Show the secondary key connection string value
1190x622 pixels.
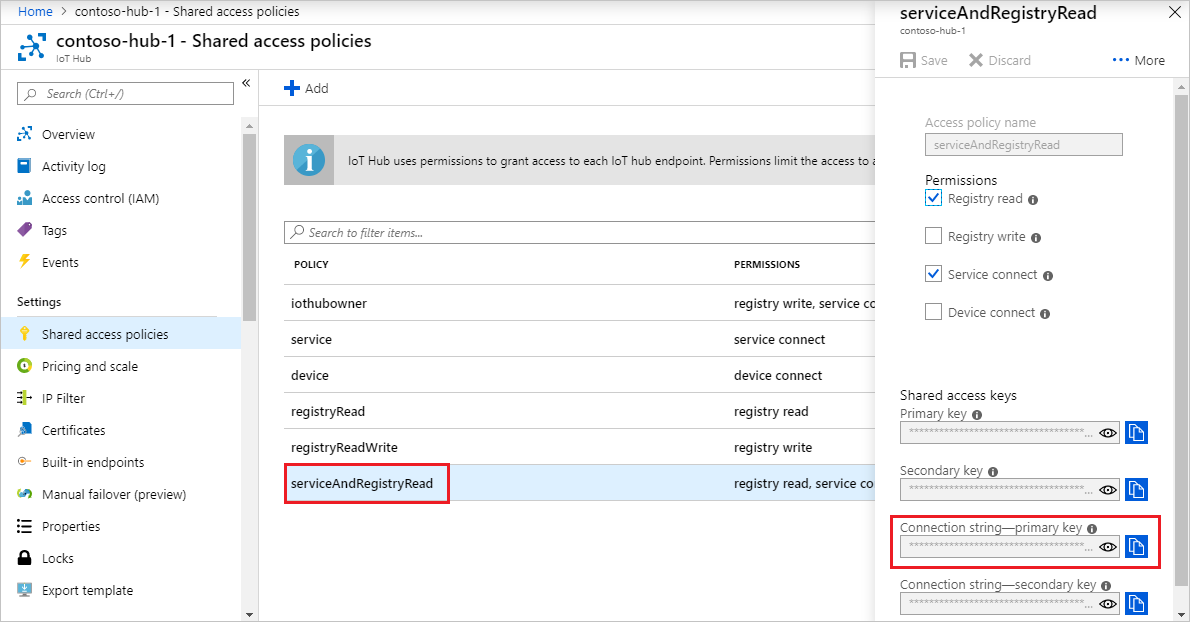(1108, 604)
